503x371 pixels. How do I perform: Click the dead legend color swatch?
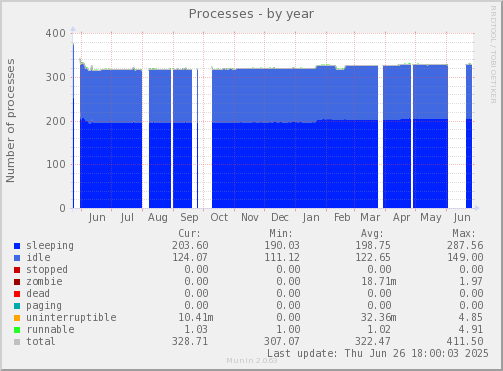click(x=17, y=294)
